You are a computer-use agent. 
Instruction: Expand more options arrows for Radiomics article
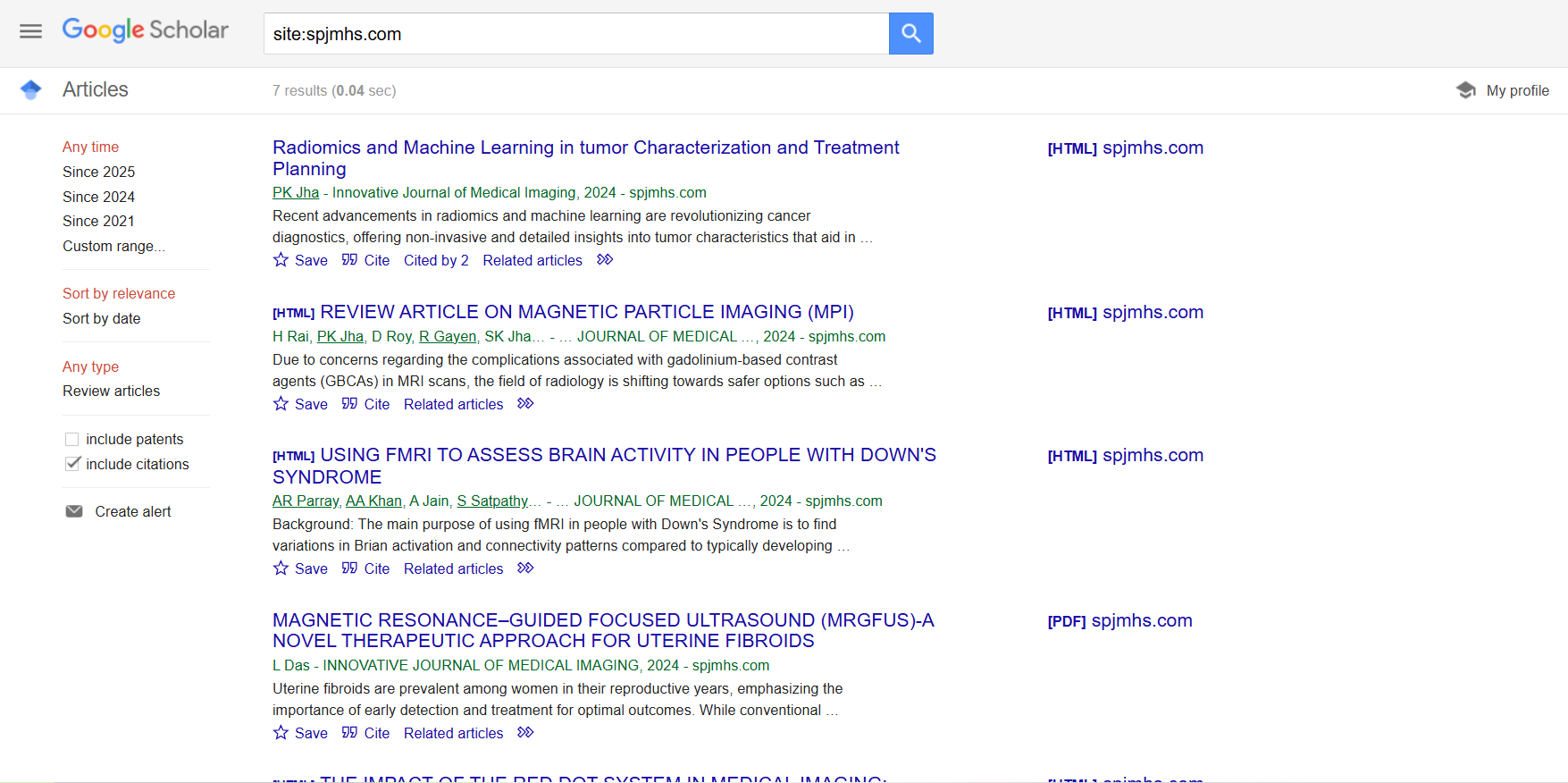click(x=605, y=260)
